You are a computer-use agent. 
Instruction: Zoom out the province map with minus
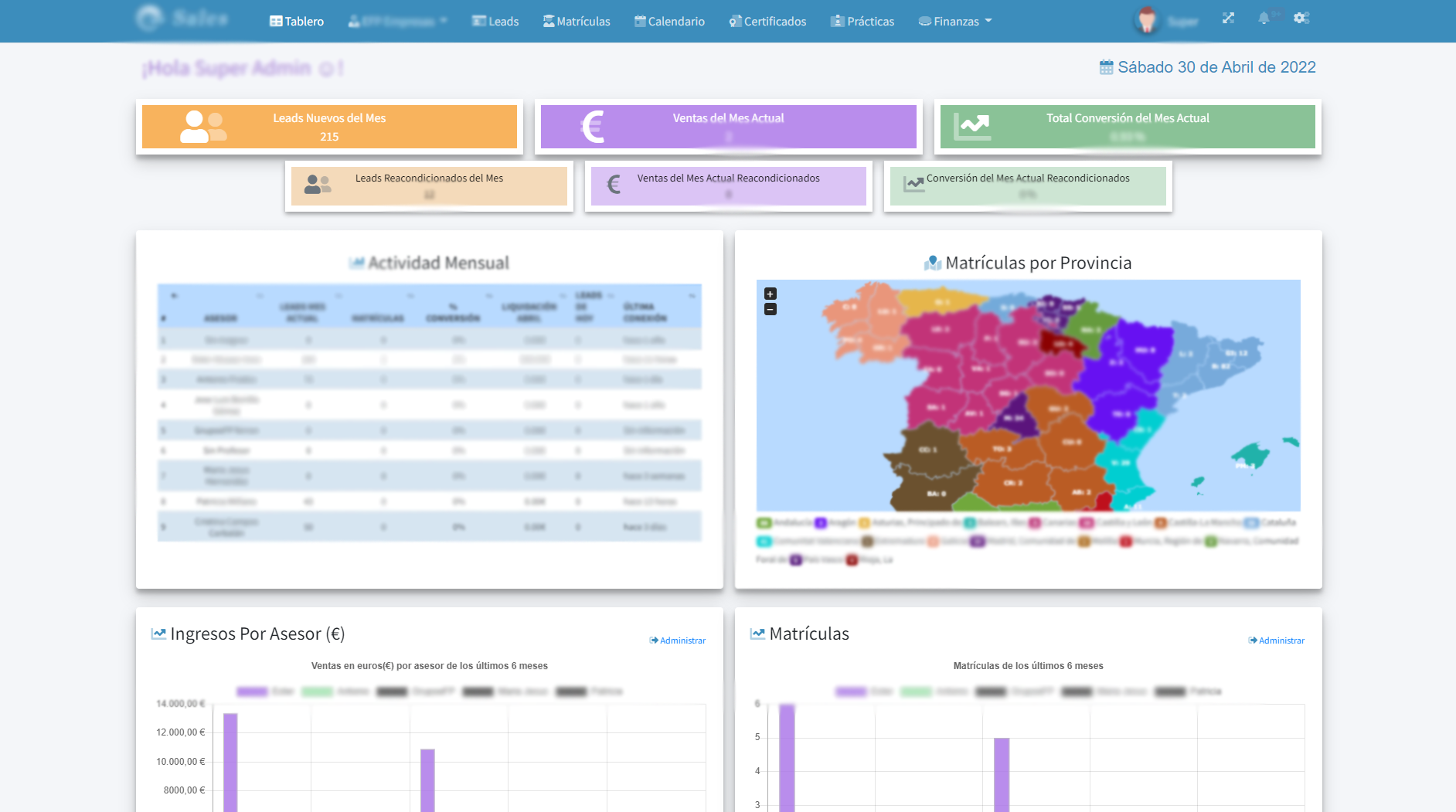(x=771, y=309)
